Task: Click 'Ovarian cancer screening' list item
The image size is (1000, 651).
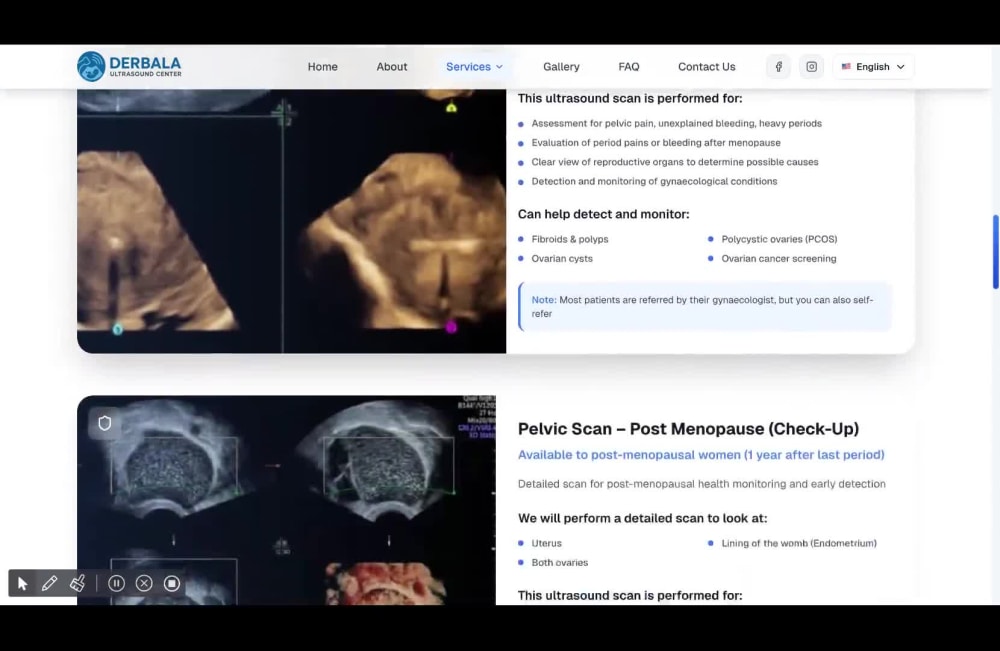Action: coord(779,258)
